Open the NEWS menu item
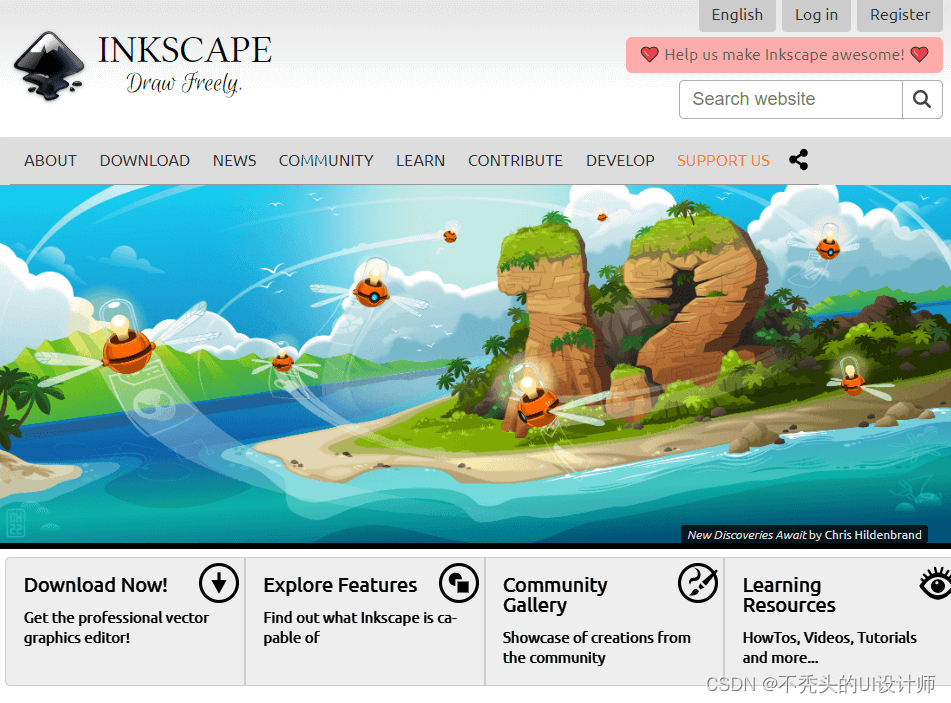Screen dimensions: 951x703 tap(235, 161)
